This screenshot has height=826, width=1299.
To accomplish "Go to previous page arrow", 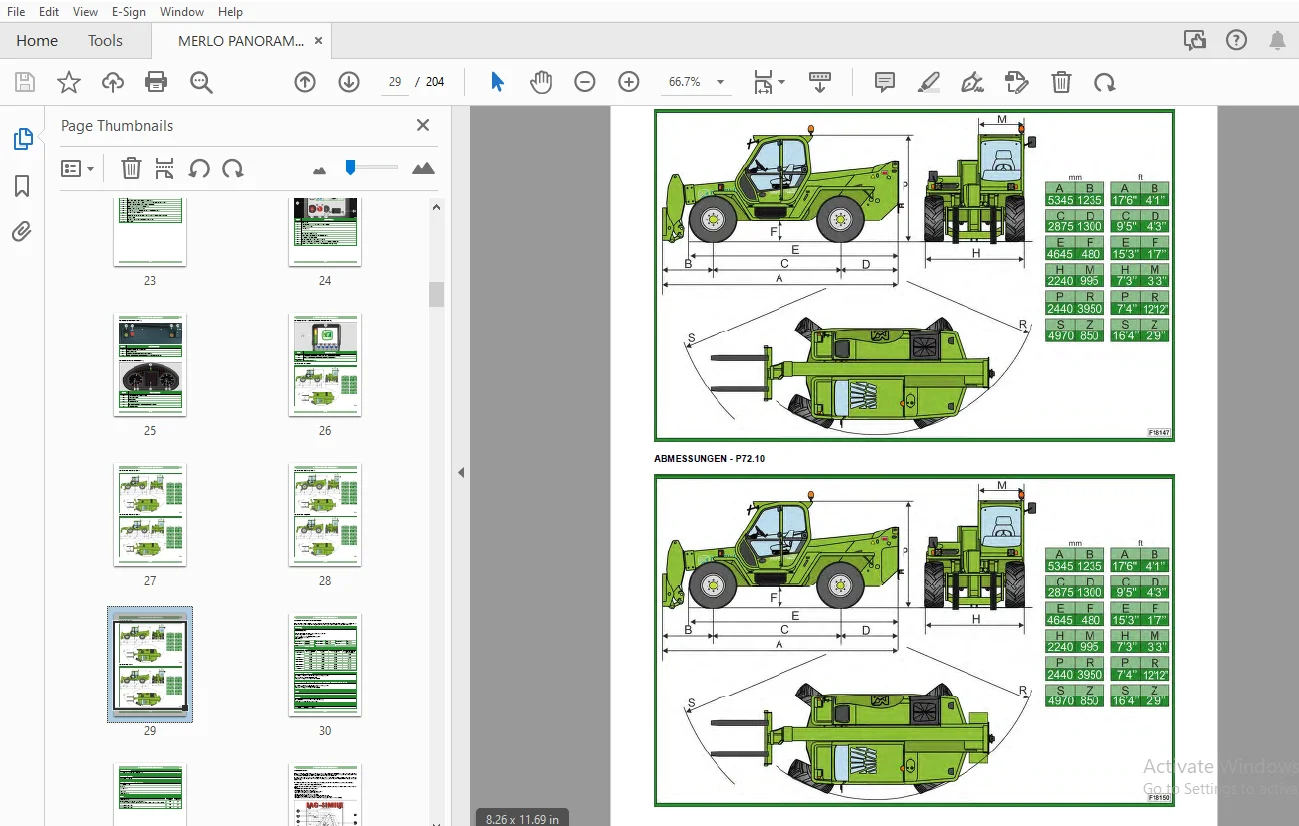I will (305, 82).
